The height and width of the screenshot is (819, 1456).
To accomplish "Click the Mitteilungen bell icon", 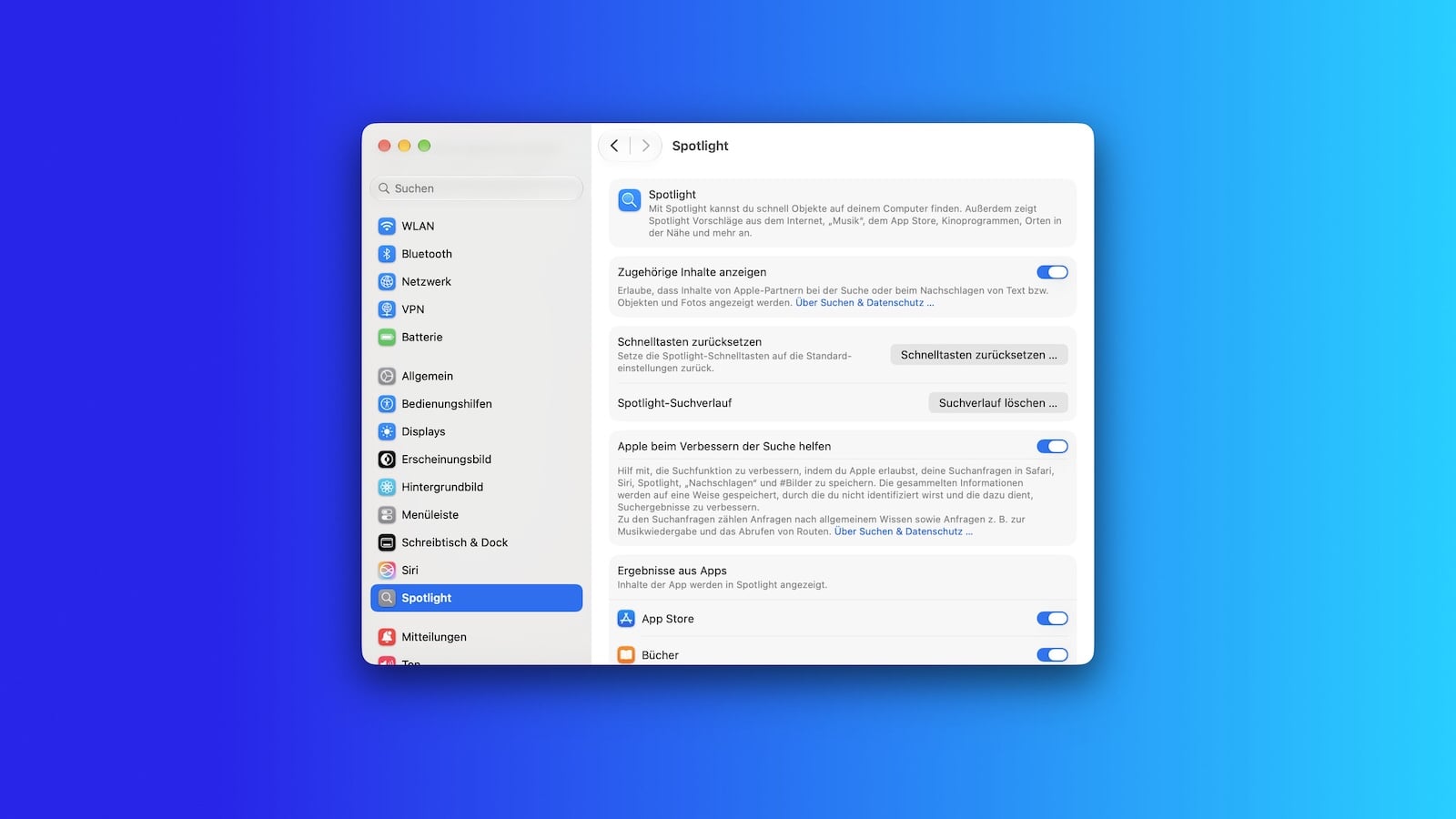I will 387,637.
